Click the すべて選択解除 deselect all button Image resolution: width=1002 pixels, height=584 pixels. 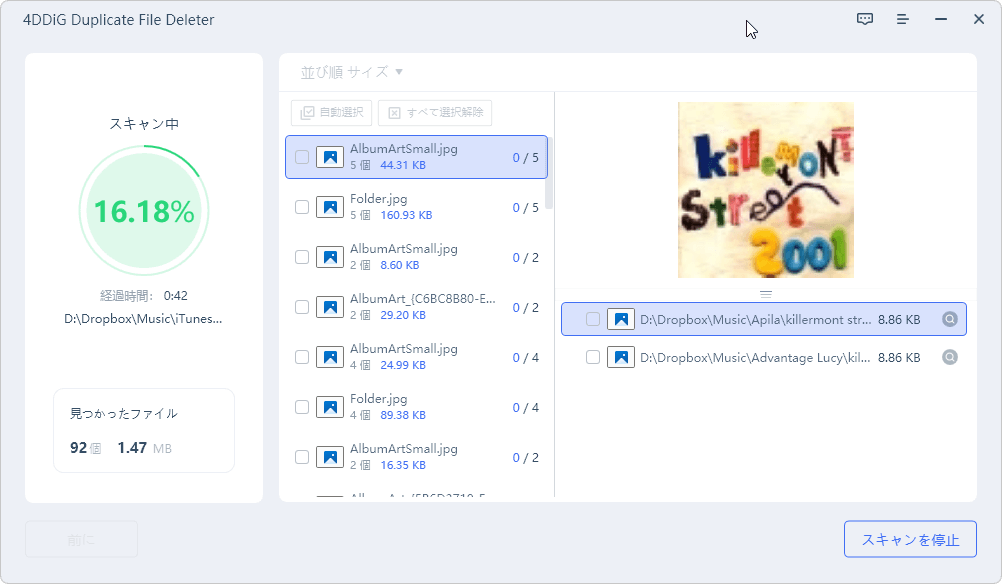point(435,112)
